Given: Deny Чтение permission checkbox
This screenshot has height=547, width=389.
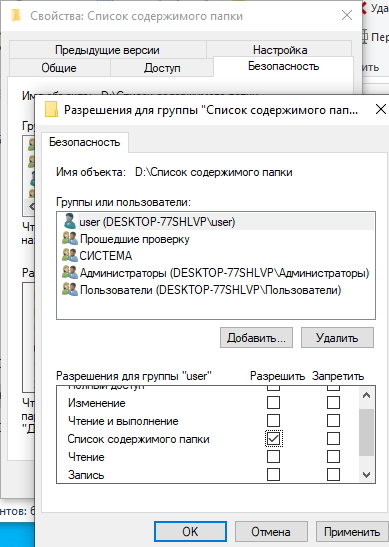Looking at the screenshot, I should pyautogui.click(x=333, y=456).
